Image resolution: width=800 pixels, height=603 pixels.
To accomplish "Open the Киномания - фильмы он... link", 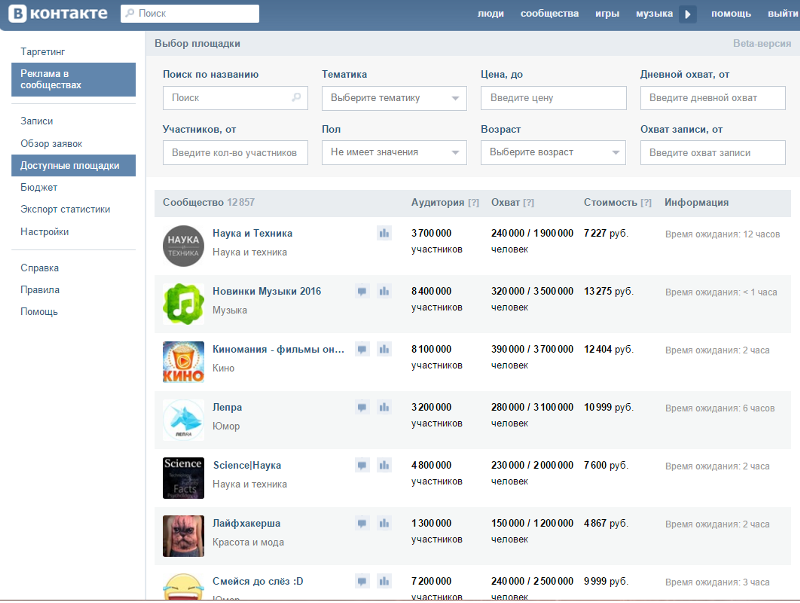I will [279, 349].
